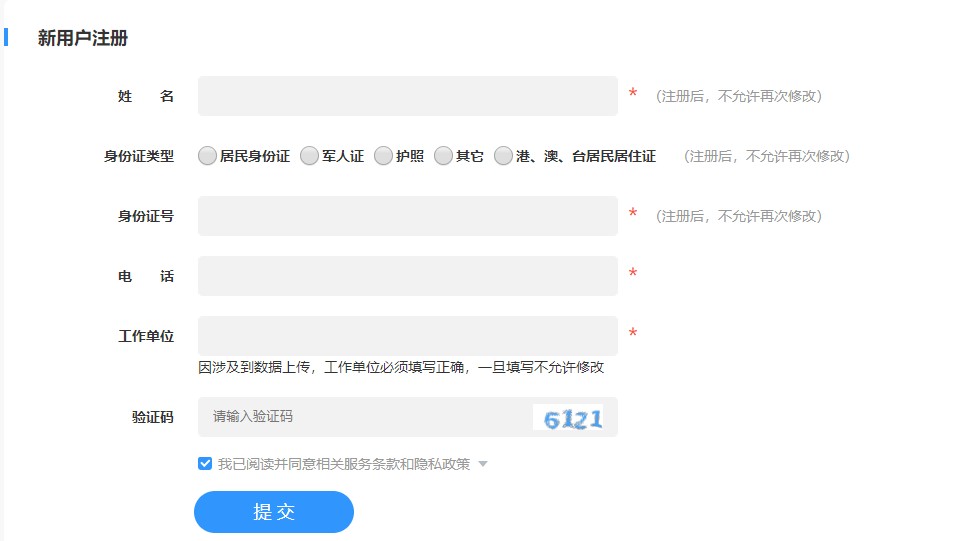Choose the 护照 passport radio option
Viewport: 973px width, 541px height.
[x=383, y=156]
